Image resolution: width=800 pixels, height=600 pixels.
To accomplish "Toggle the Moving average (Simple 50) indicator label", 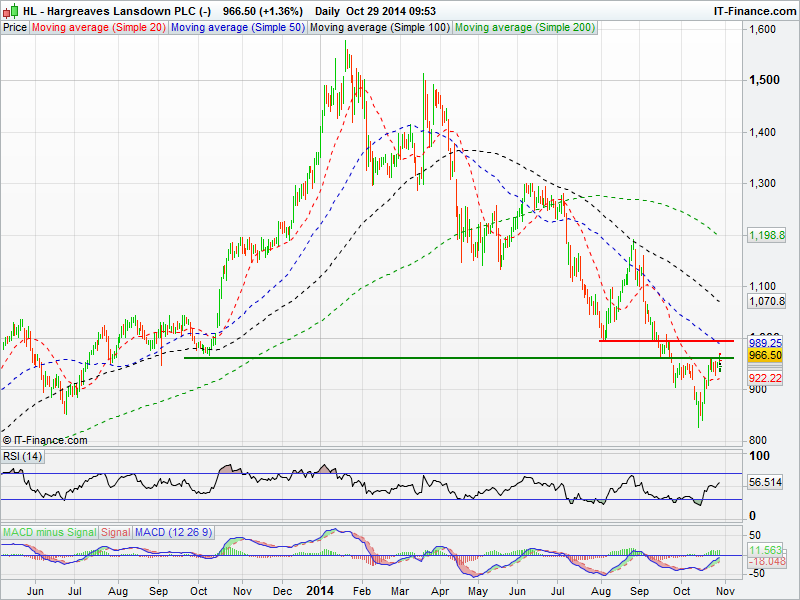I will 236,28.
